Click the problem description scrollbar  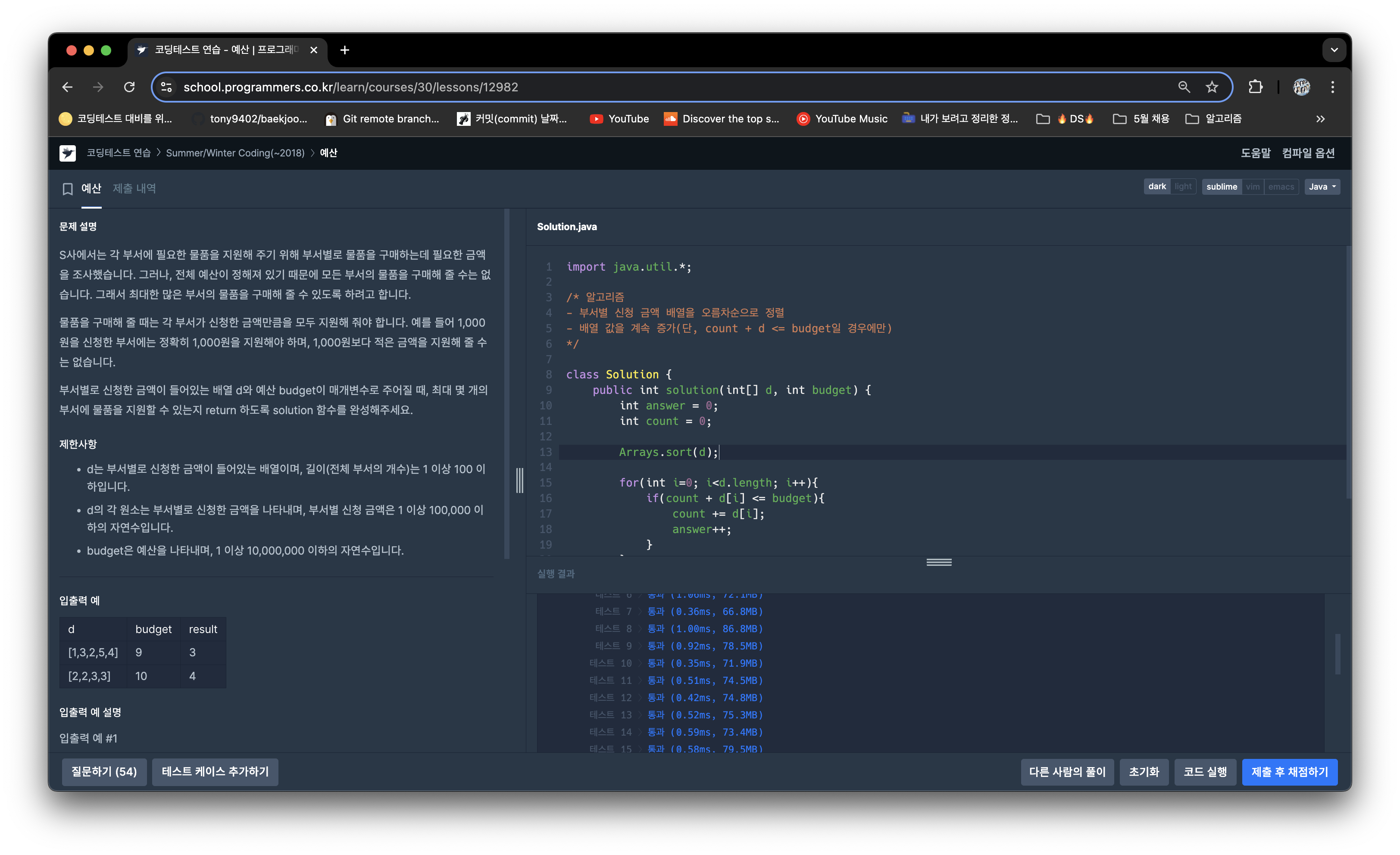507,384
